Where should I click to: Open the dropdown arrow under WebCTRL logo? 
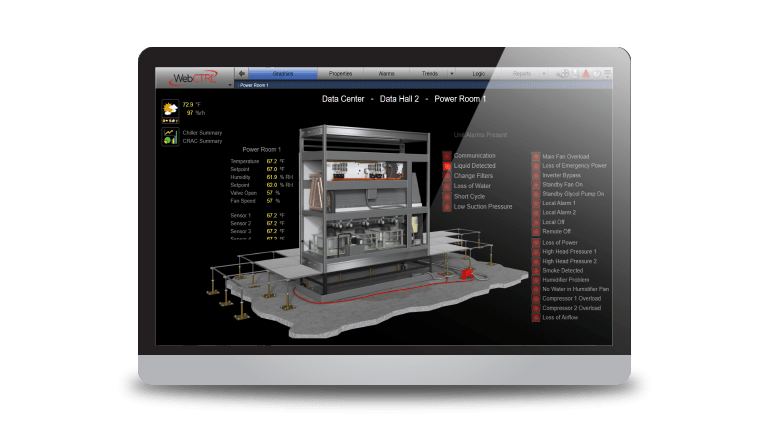click(x=230, y=85)
